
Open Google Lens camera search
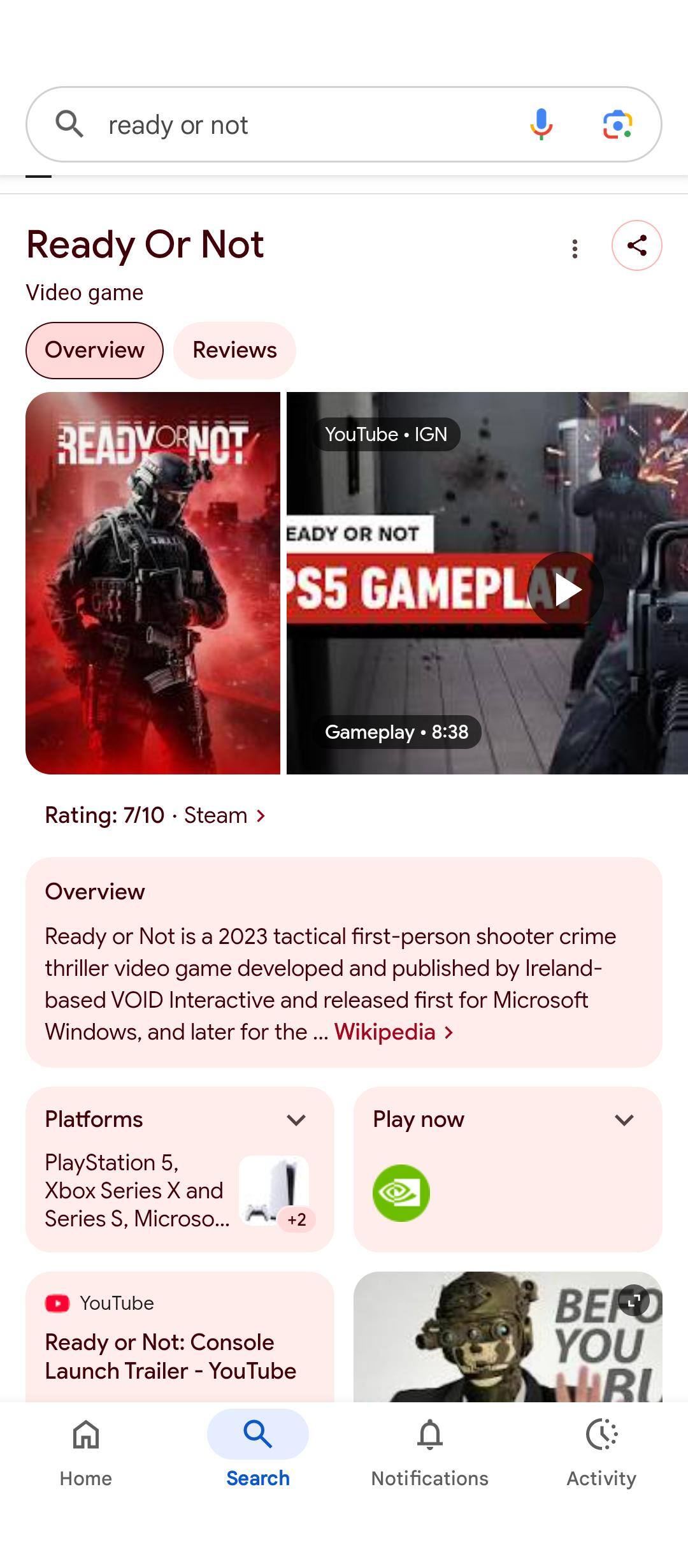(x=617, y=124)
